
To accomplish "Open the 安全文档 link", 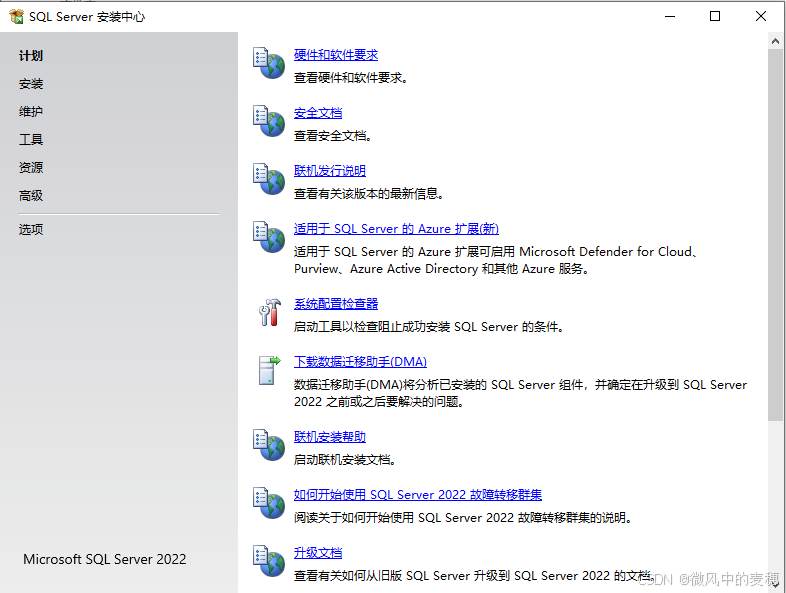I will pyautogui.click(x=318, y=113).
